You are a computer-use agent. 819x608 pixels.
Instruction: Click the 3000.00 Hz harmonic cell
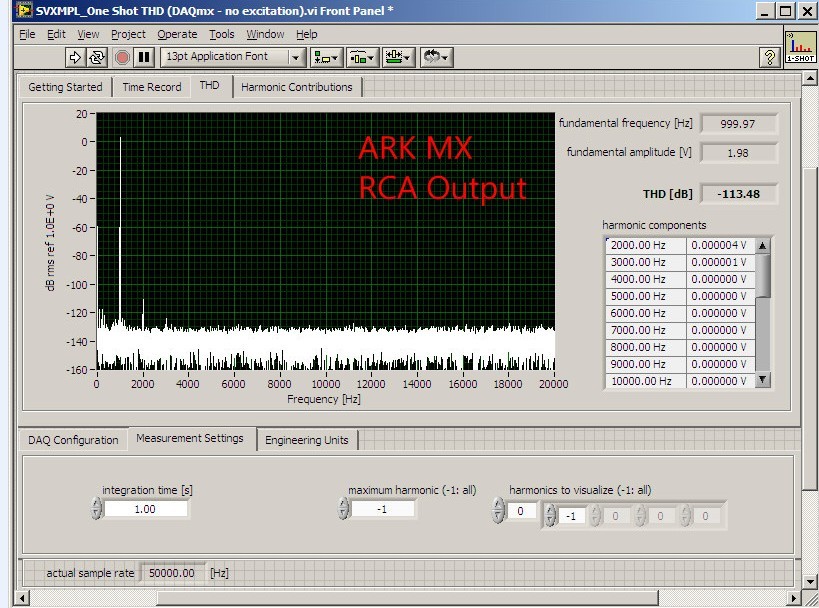coord(646,262)
